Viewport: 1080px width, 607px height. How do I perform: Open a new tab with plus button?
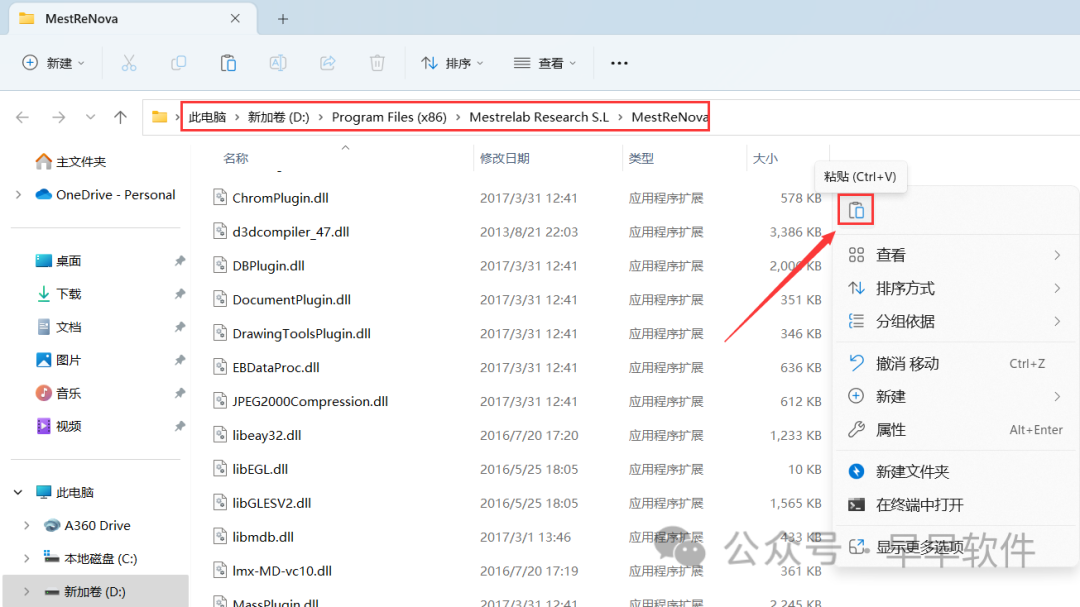[x=283, y=19]
